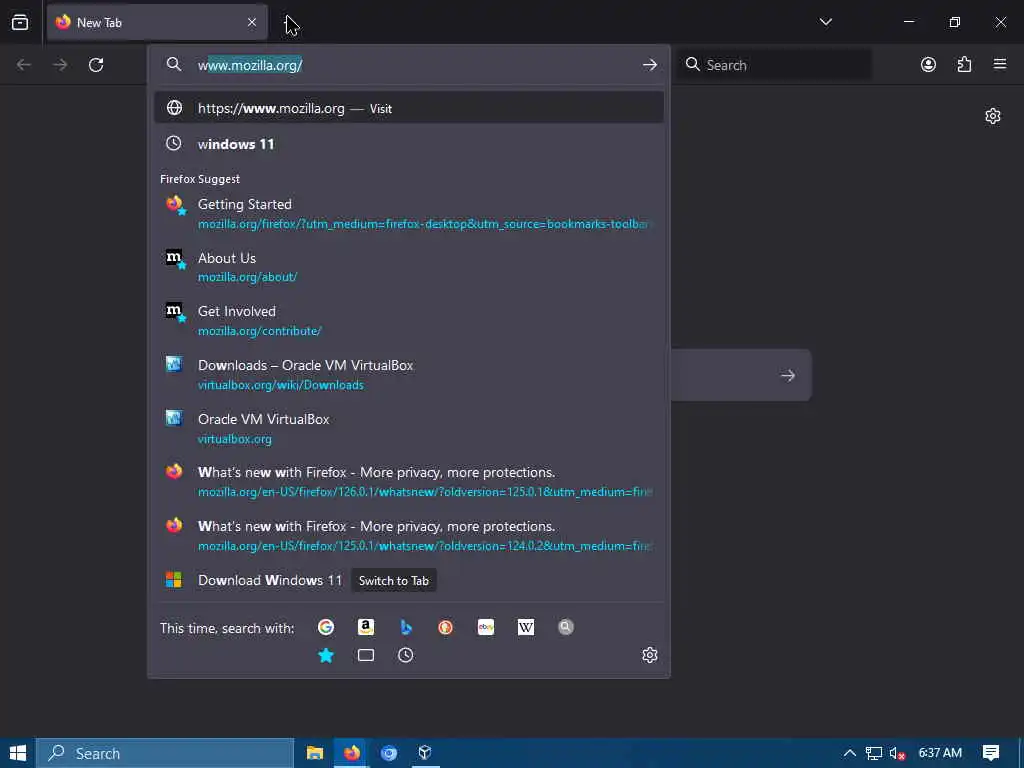Open What's new with Firefox 125.0.1 result
Viewport: 1024px width, 768px height.
(409, 536)
